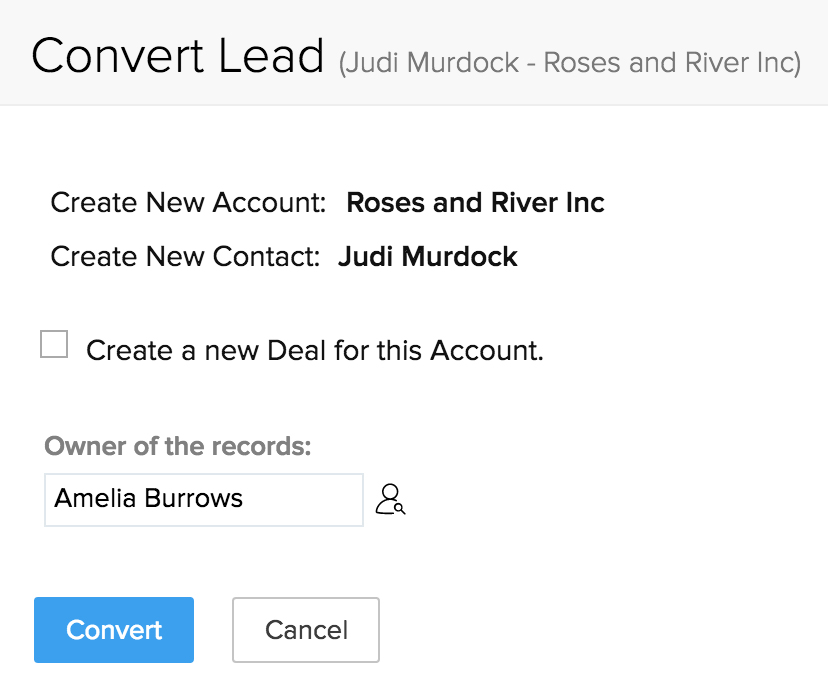Screen dimensions: 828x693
Task: Enable the create new Deal checkbox
Action: coord(54,346)
